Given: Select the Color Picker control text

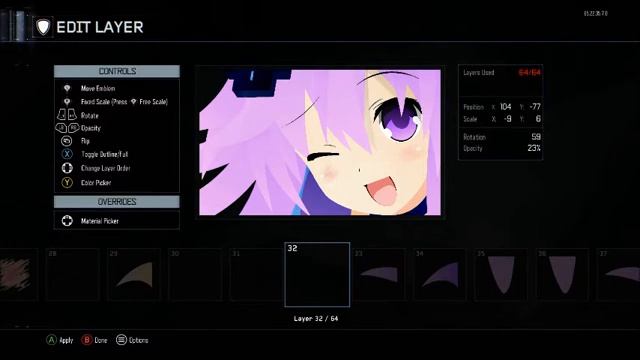Looking at the screenshot, I should click(x=96, y=183).
